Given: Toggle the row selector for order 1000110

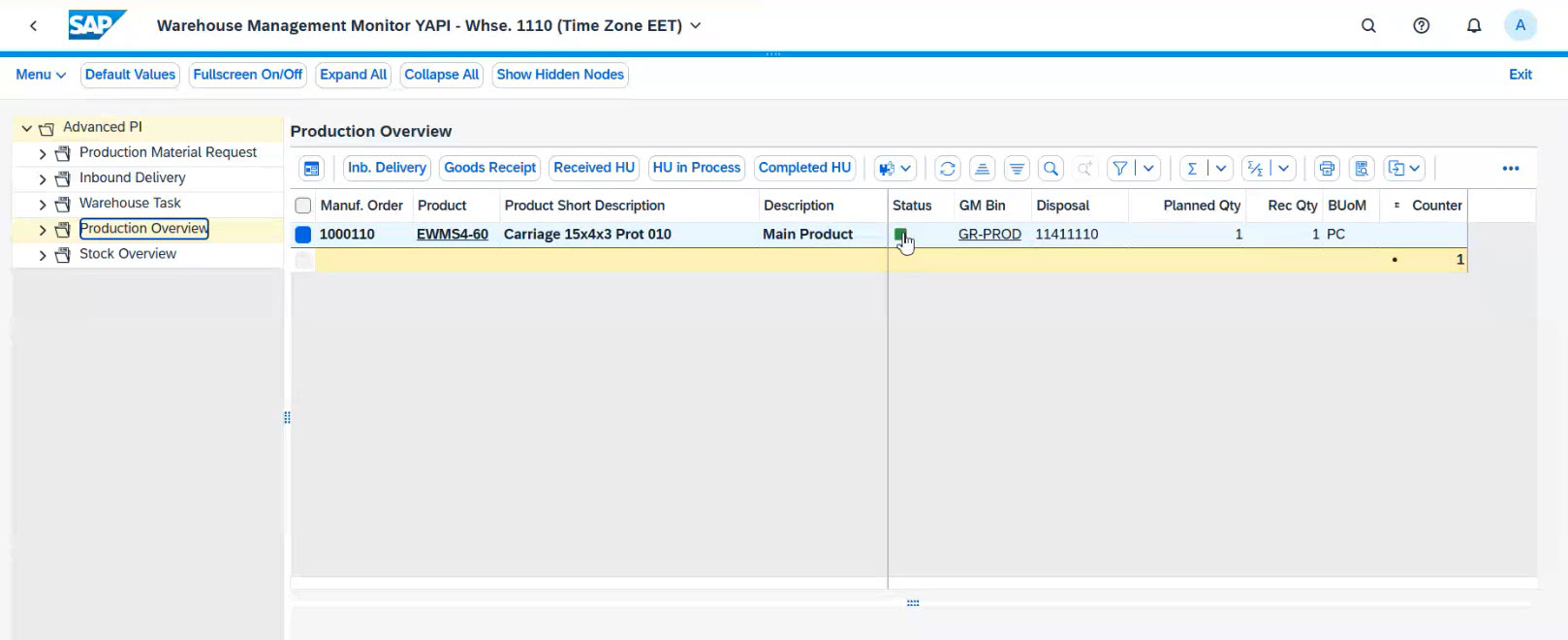Looking at the screenshot, I should tap(303, 235).
